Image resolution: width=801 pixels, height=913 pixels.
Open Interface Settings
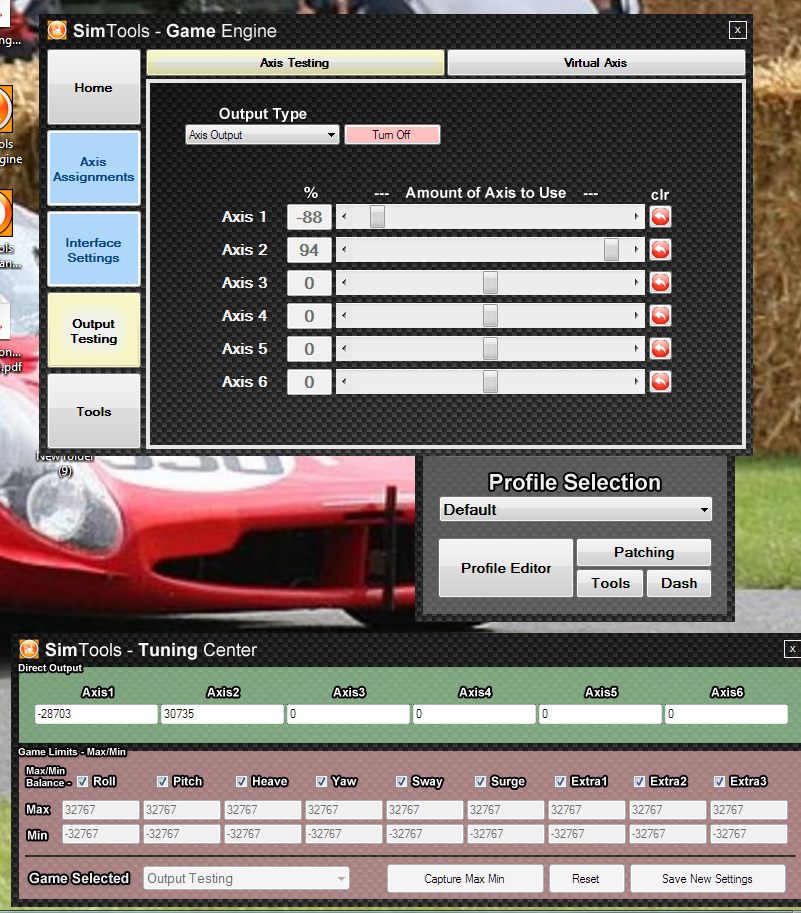(94, 250)
